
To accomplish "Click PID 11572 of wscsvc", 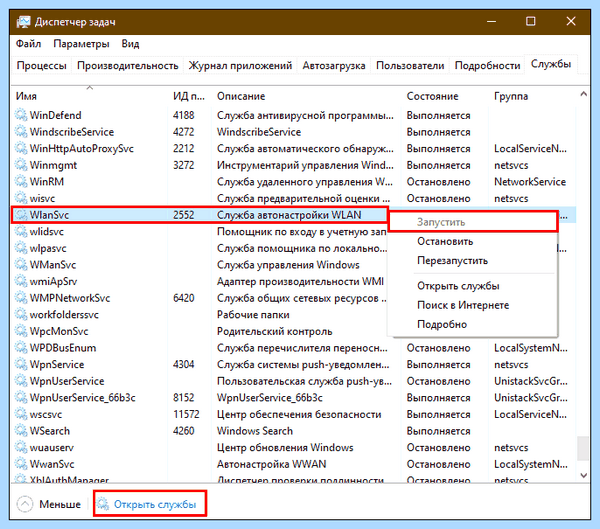I will 186,414.
